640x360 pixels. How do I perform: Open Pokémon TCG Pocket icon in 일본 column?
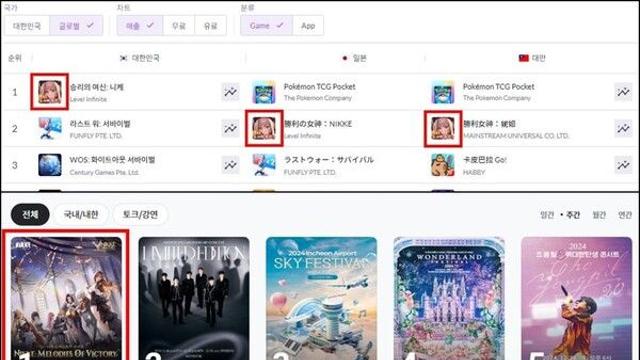click(x=264, y=92)
